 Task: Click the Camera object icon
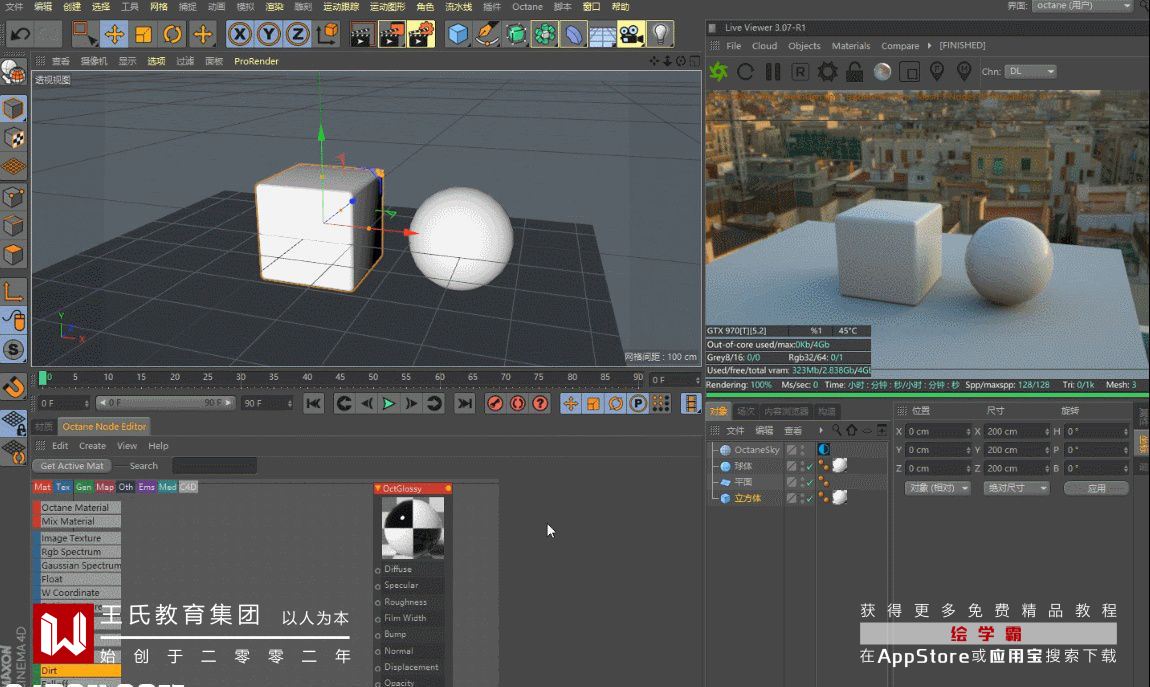click(630, 35)
